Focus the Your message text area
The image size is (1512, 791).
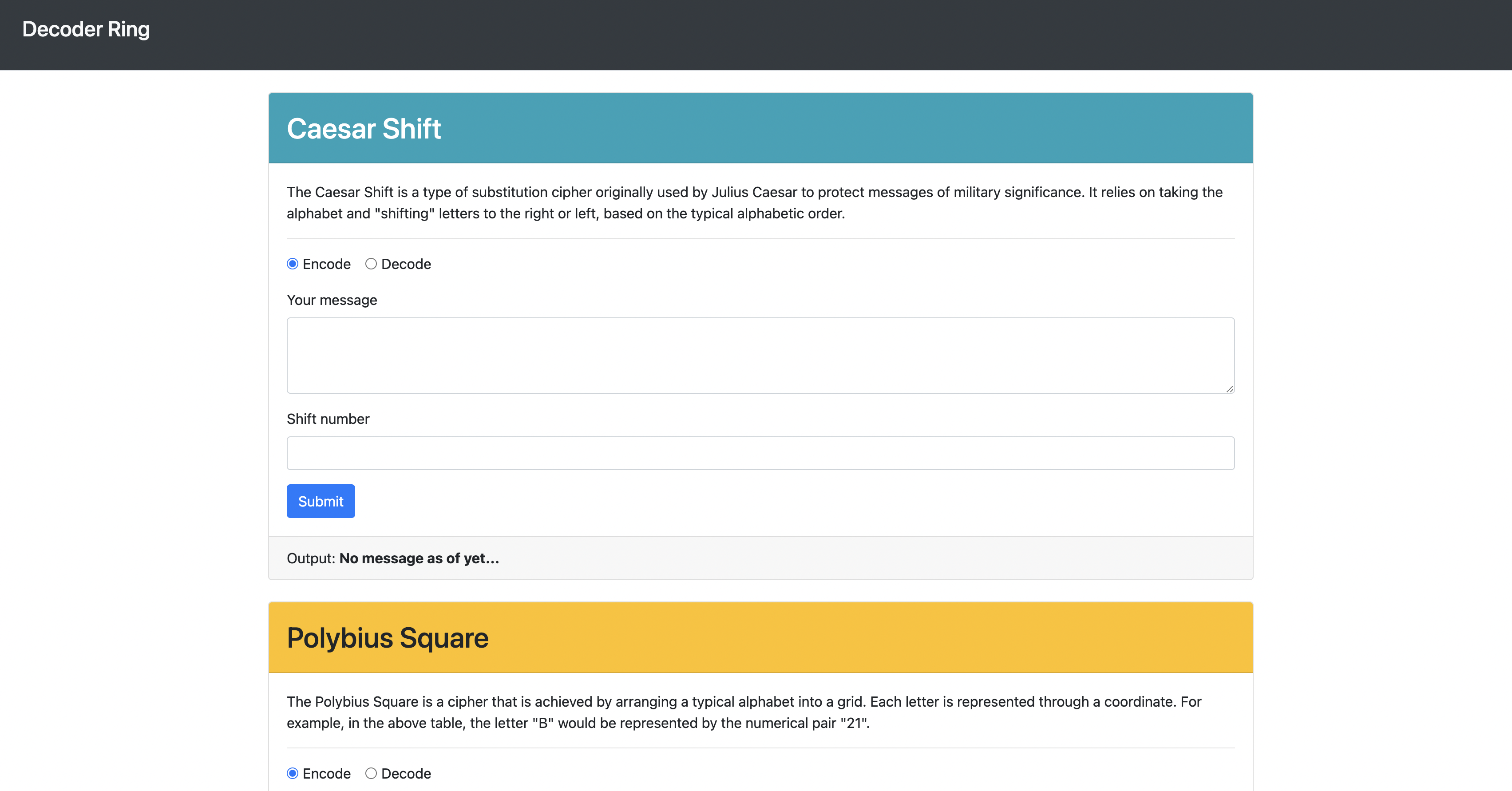pyautogui.click(x=760, y=356)
